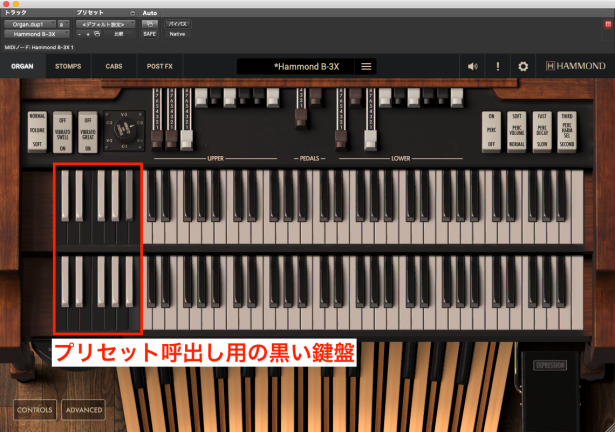Open the insert slot 'a' dropdown
This screenshot has height=432, width=615.
(63, 24)
